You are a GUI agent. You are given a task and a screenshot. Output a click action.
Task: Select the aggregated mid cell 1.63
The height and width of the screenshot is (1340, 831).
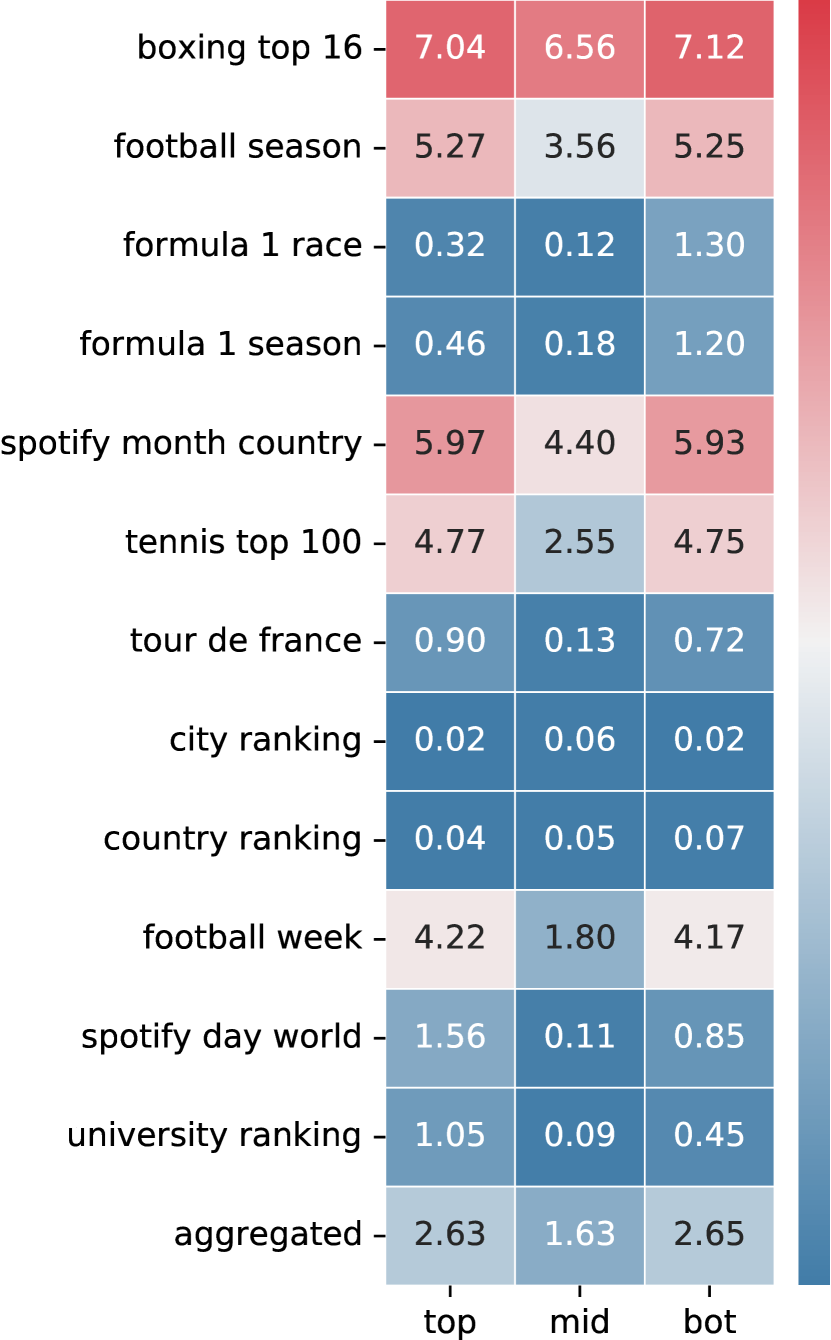(x=580, y=1234)
